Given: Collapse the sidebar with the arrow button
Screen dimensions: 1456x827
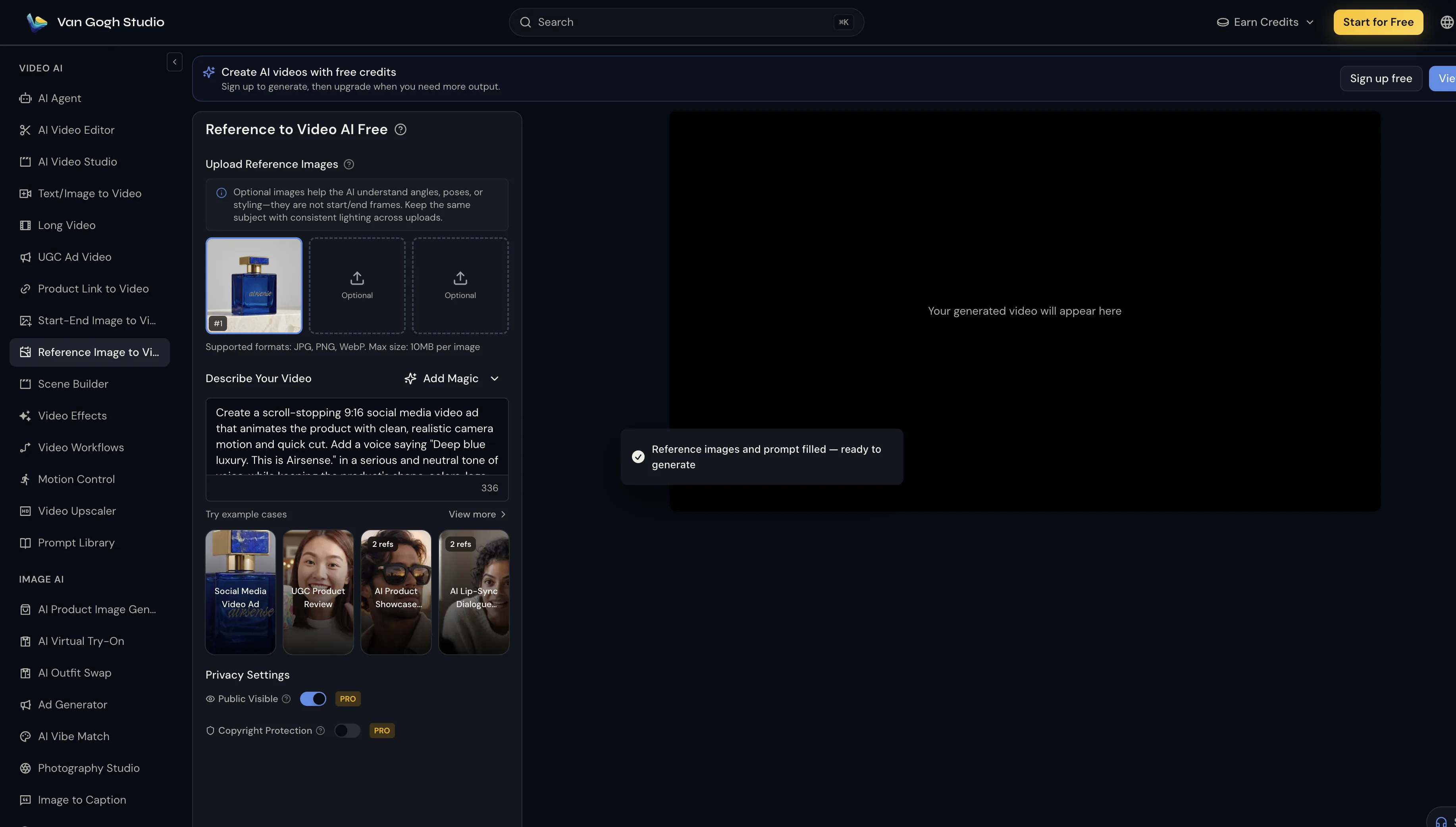Looking at the screenshot, I should click(x=174, y=62).
